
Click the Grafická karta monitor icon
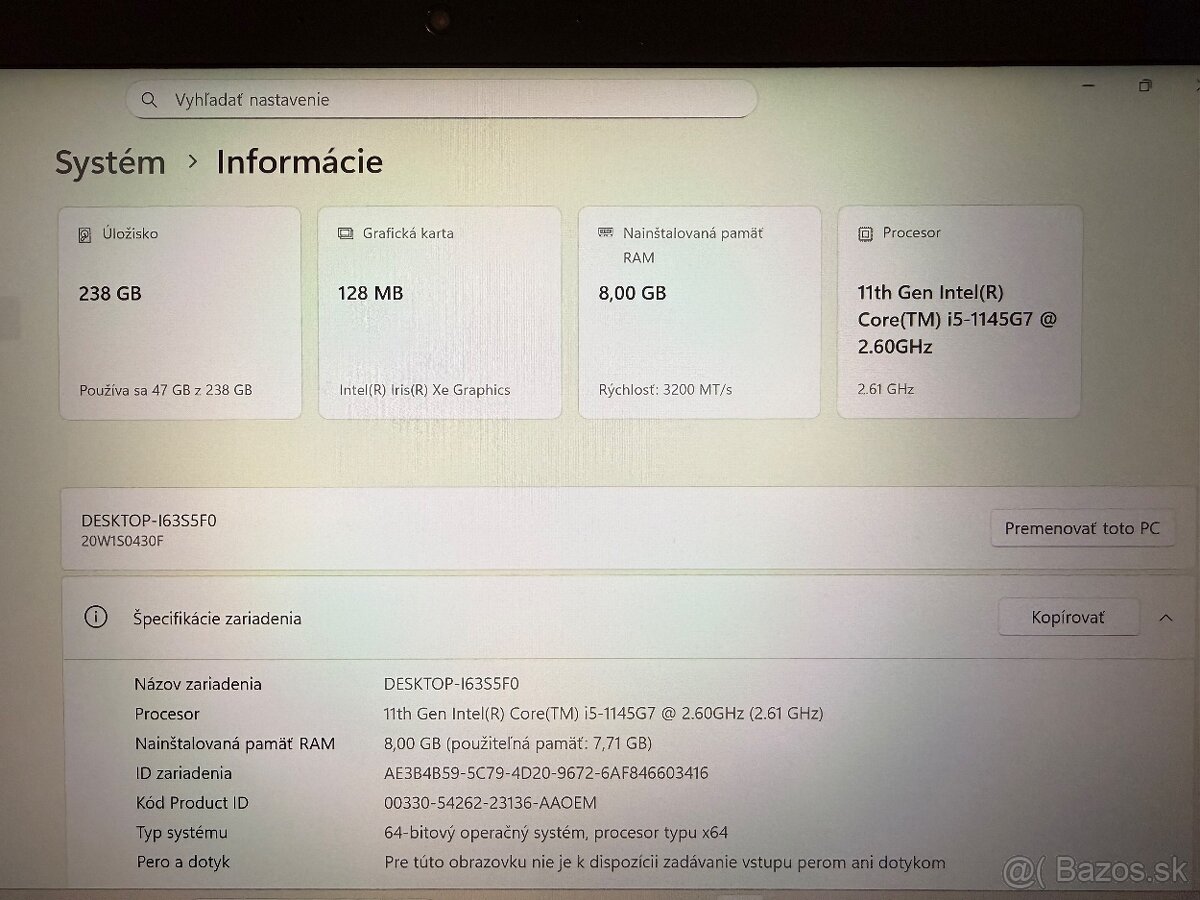click(345, 232)
